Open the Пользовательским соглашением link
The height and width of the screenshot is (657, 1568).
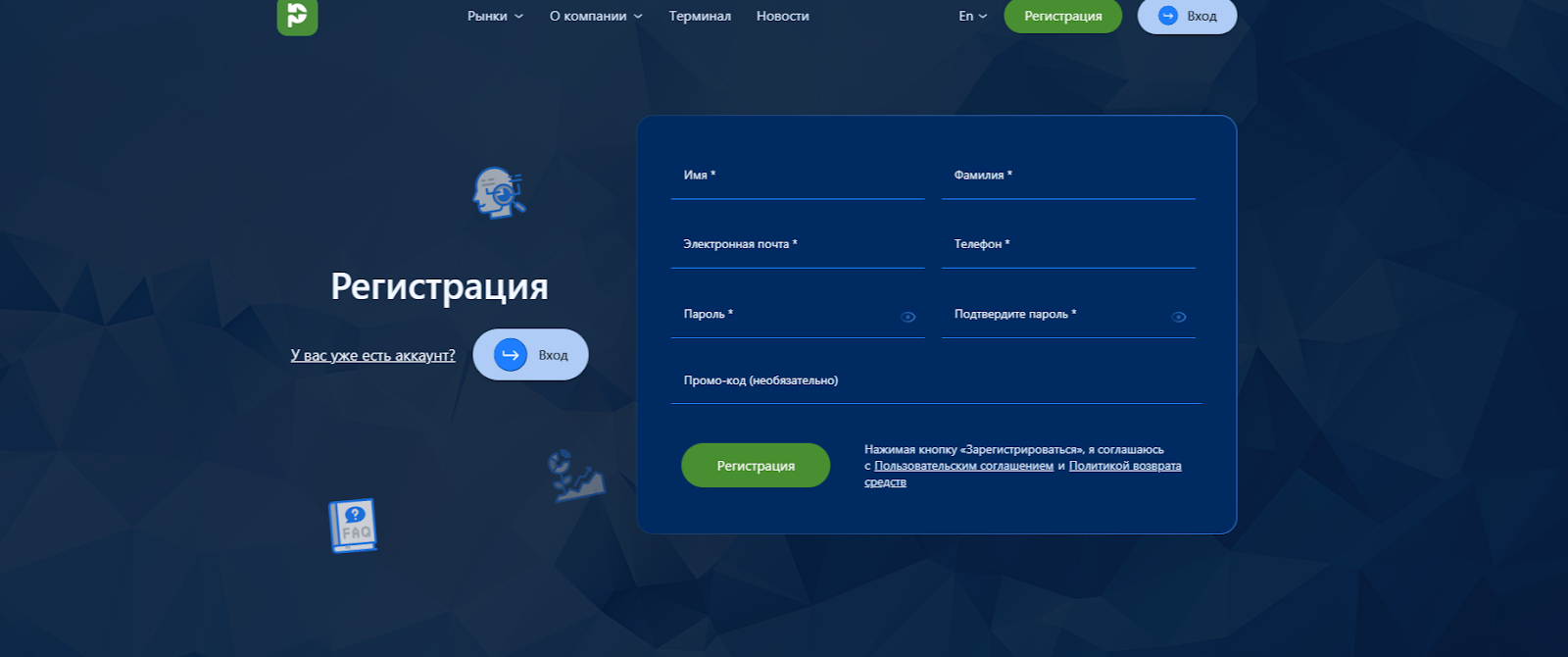964,466
